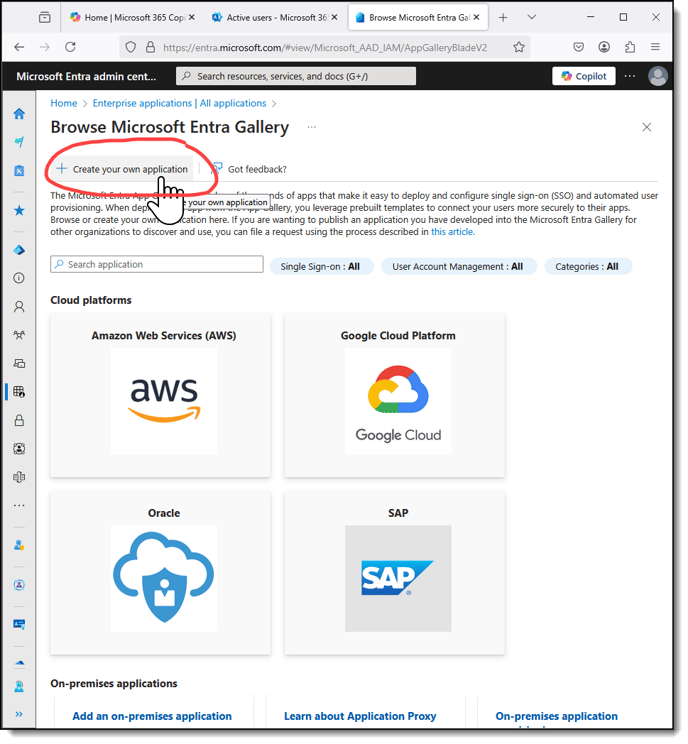Open the list all tabs dropdown
The width and height of the screenshot is (688, 744).
(532, 18)
